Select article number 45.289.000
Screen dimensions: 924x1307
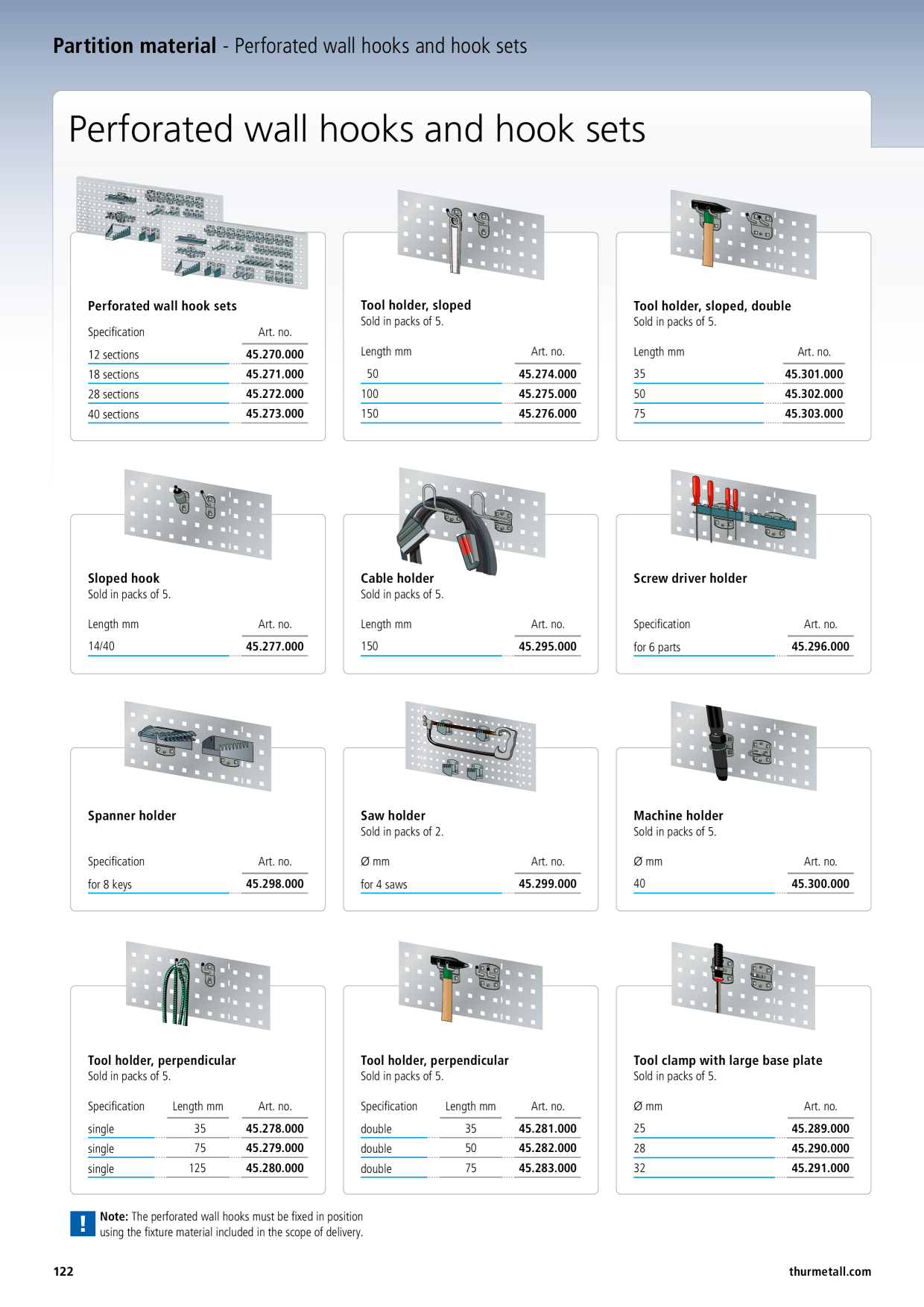[x=820, y=1129]
